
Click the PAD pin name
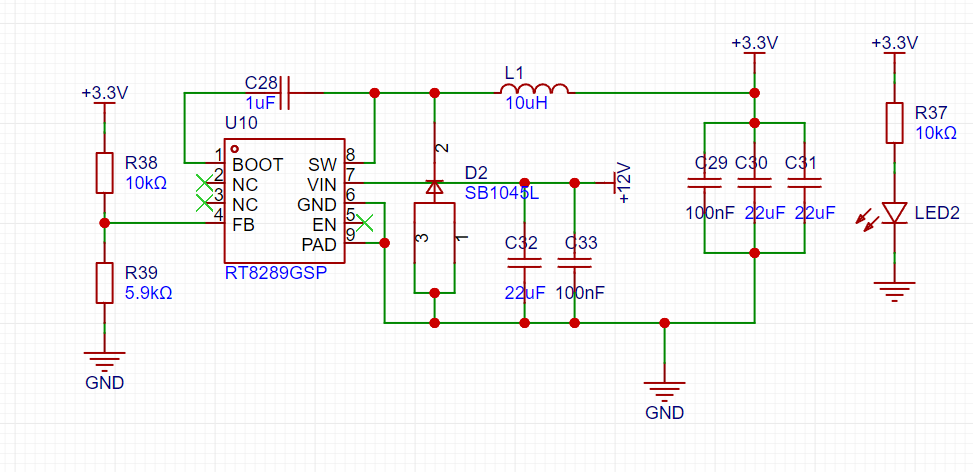(319, 244)
